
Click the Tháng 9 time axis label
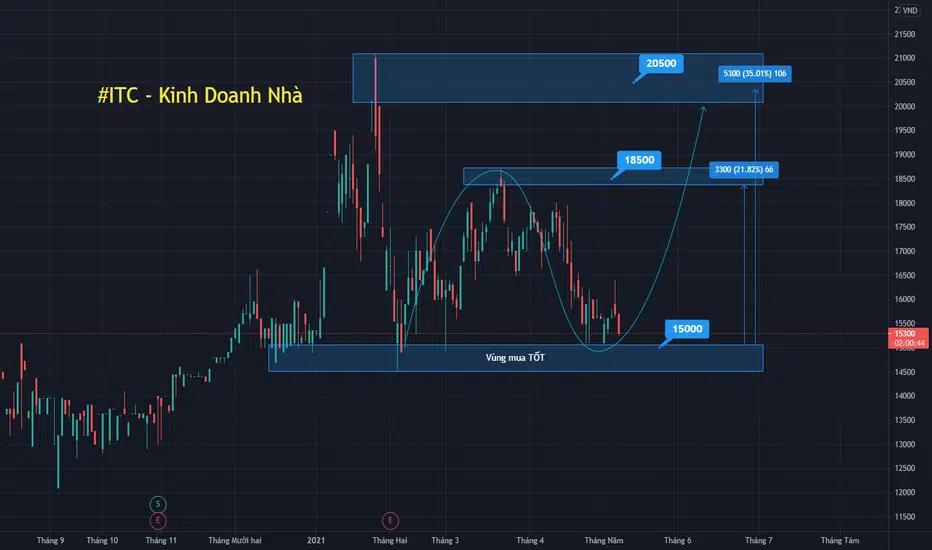(51, 540)
